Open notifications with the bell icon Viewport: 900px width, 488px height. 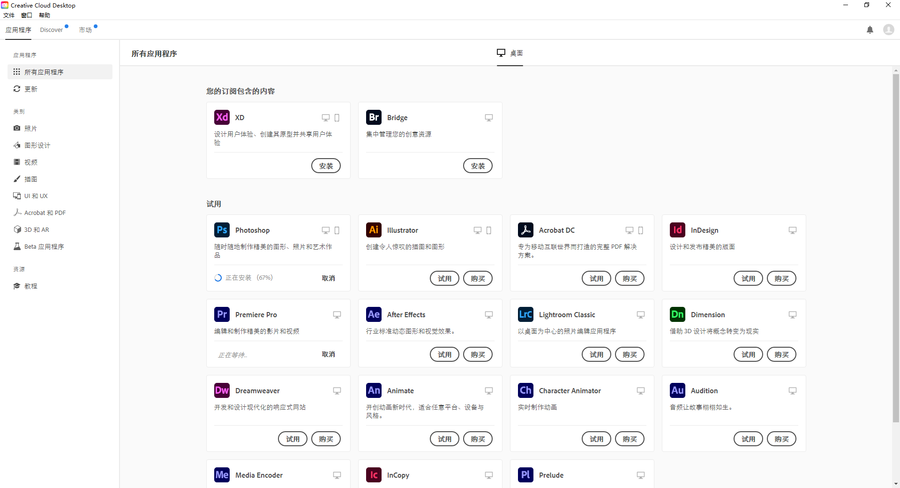pos(870,30)
